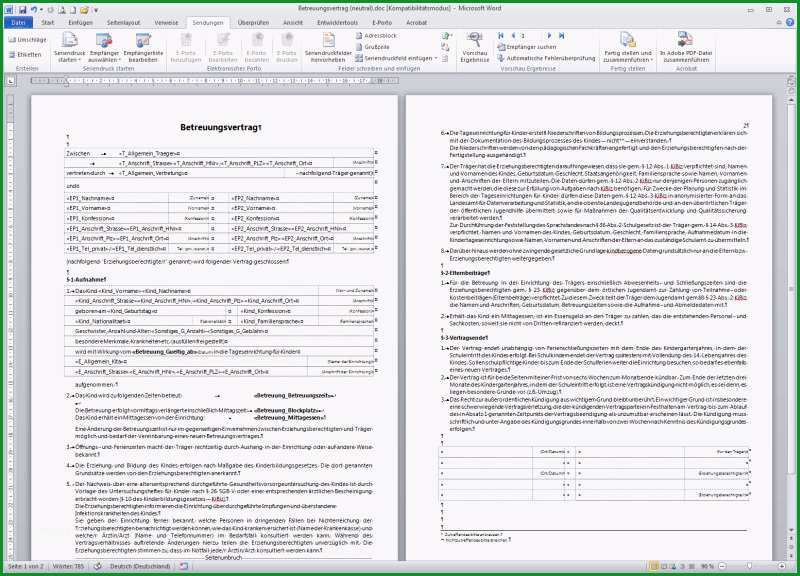The width and height of the screenshot is (800, 576).
Task: Click the Betreuungsvertrag document heading
Action: click(220, 127)
